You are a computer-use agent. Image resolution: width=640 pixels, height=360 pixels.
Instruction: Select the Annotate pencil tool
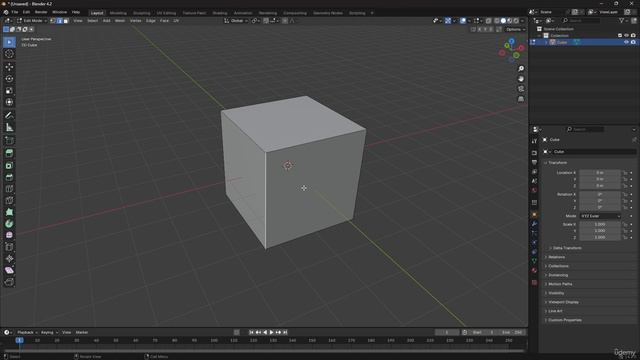point(9,116)
